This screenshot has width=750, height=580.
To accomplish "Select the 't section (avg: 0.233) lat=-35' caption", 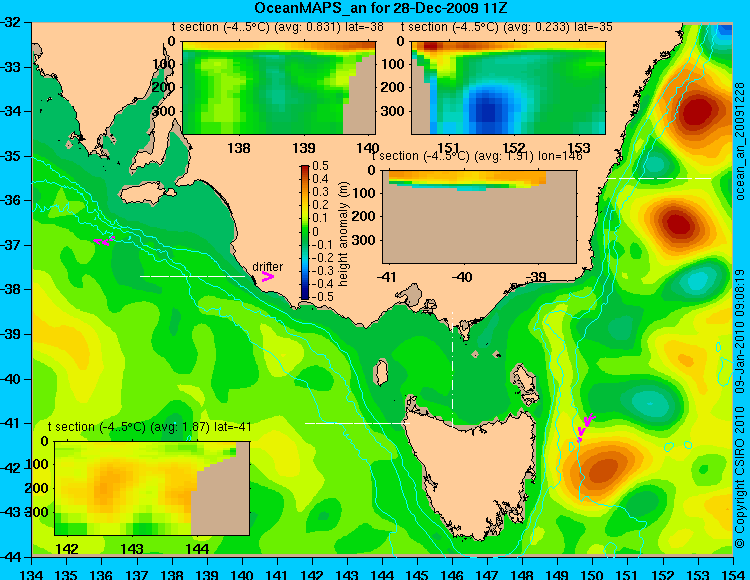I will [x=507, y=27].
